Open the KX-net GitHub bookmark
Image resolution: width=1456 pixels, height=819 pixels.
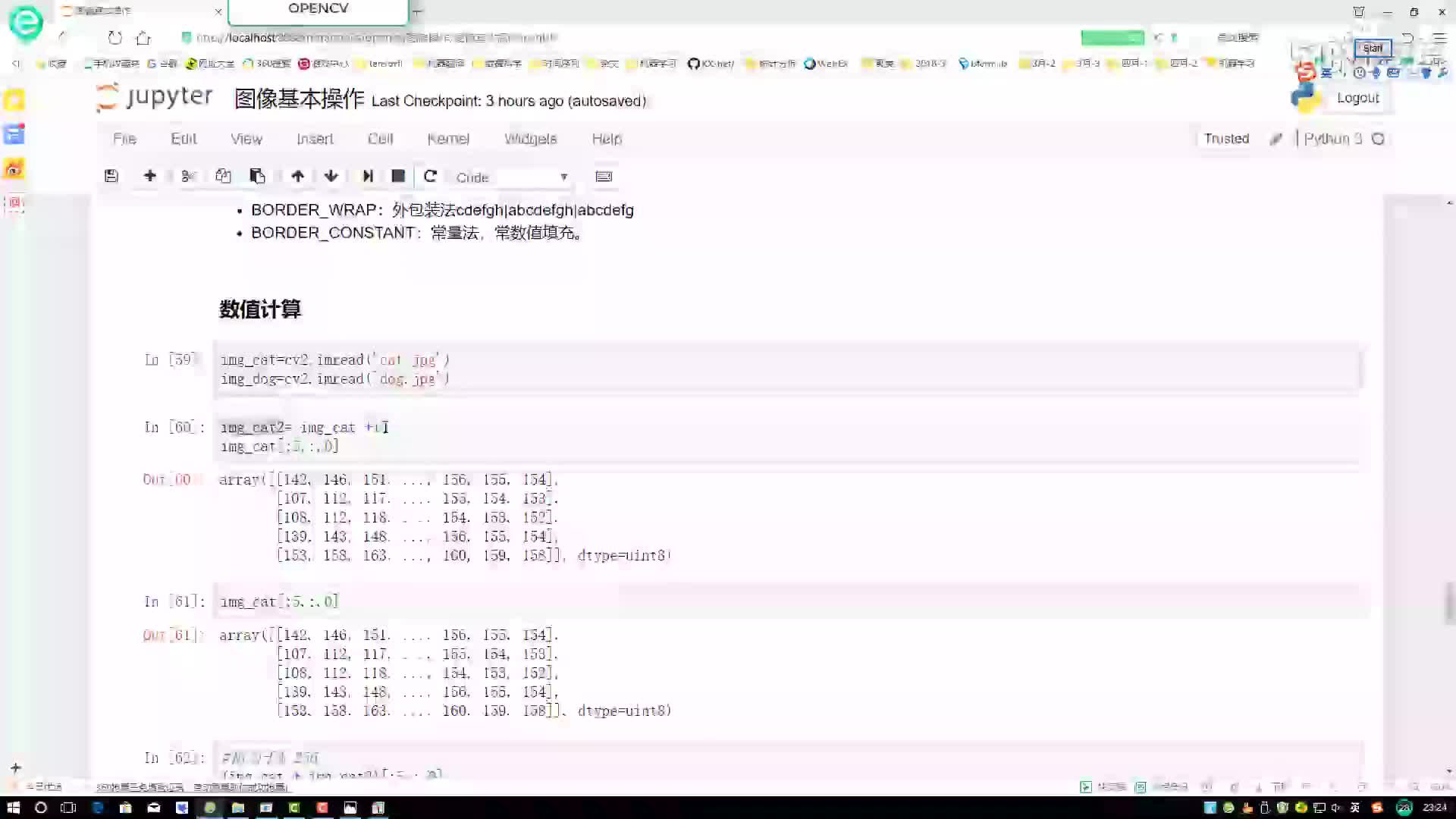pyautogui.click(x=711, y=64)
